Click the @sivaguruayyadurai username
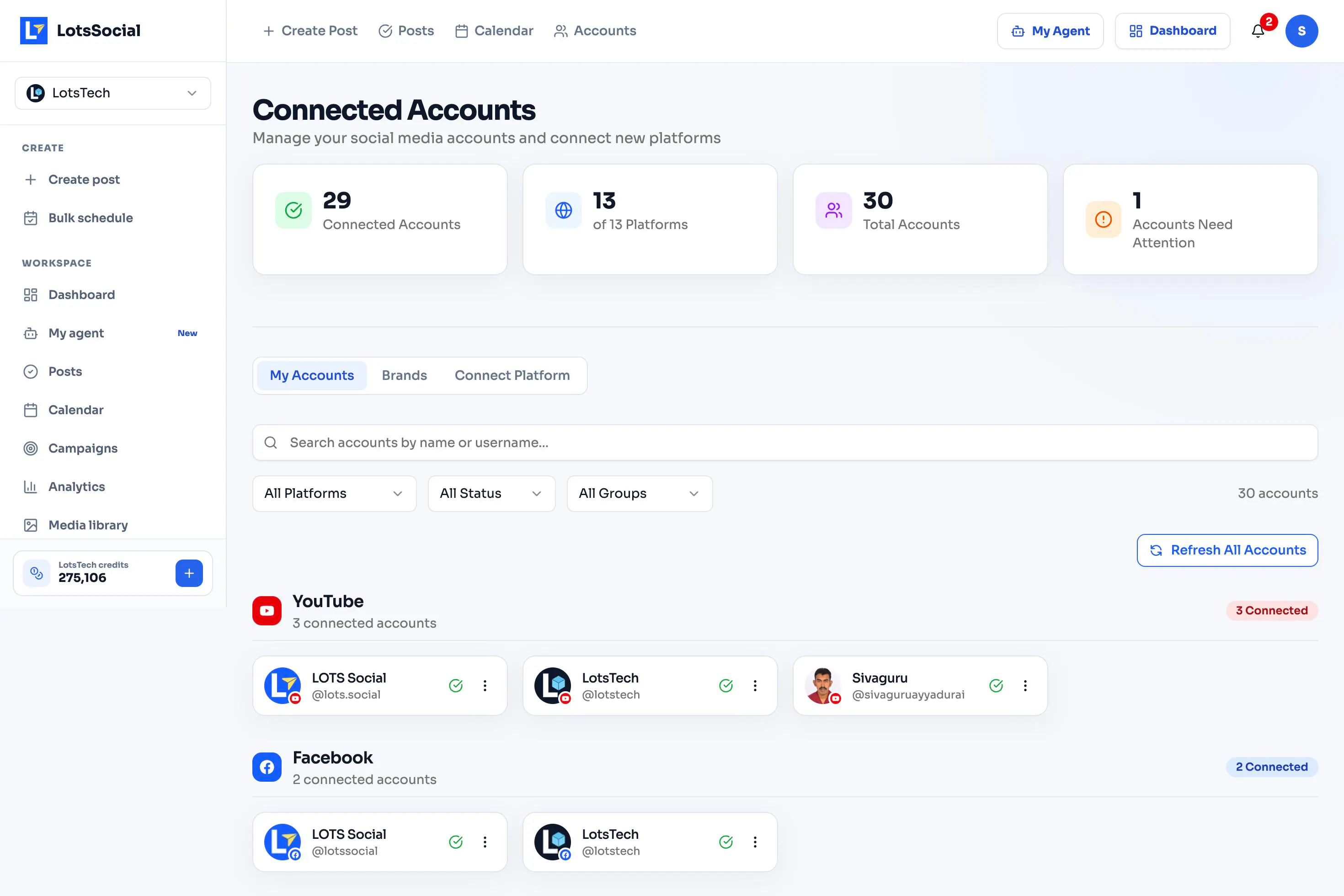The height and width of the screenshot is (896, 1344). click(908, 695)
